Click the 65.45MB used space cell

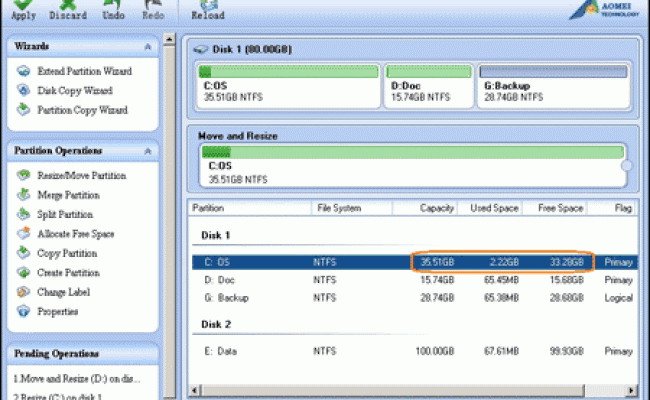tap(501, 280)
